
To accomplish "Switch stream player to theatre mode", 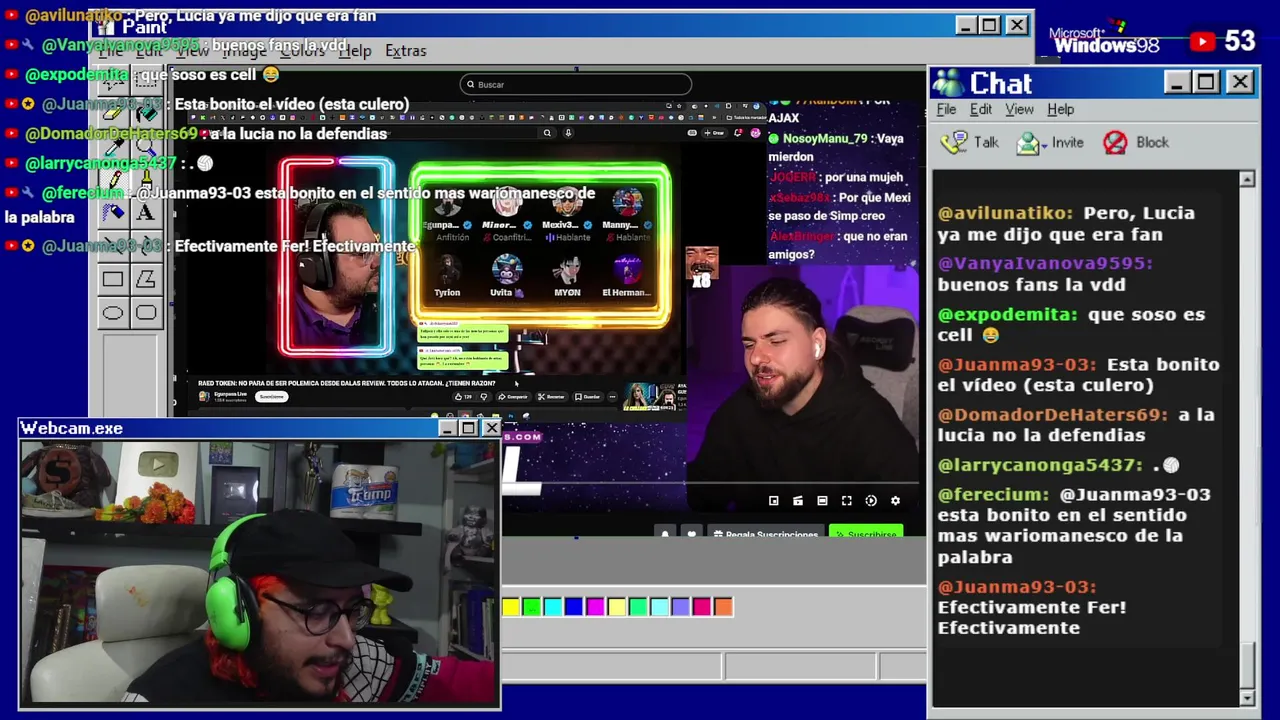I will [822, 500].
